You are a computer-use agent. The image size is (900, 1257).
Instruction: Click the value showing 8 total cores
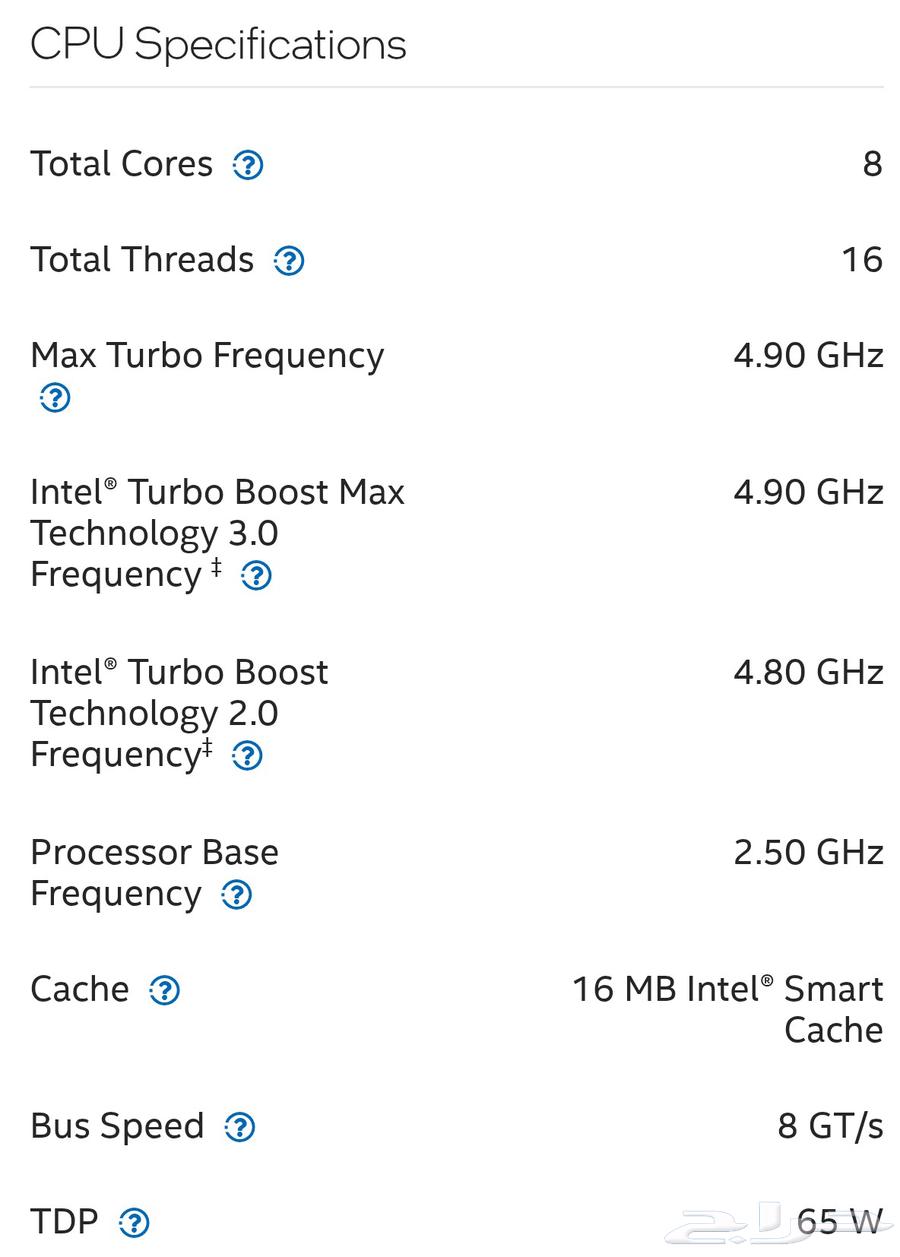872,163
